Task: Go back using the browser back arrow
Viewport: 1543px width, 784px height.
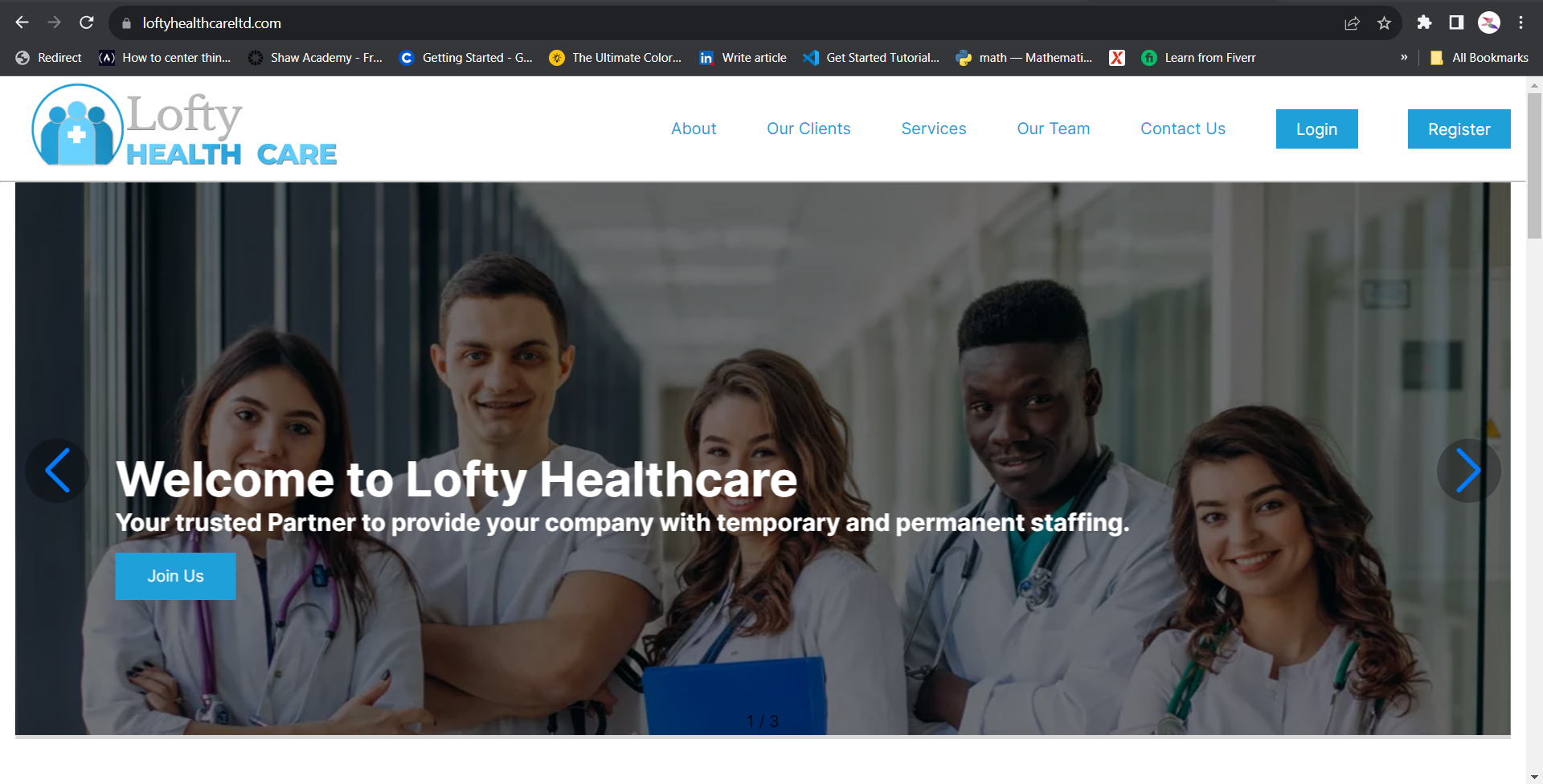Action: (x=23, y=22)
